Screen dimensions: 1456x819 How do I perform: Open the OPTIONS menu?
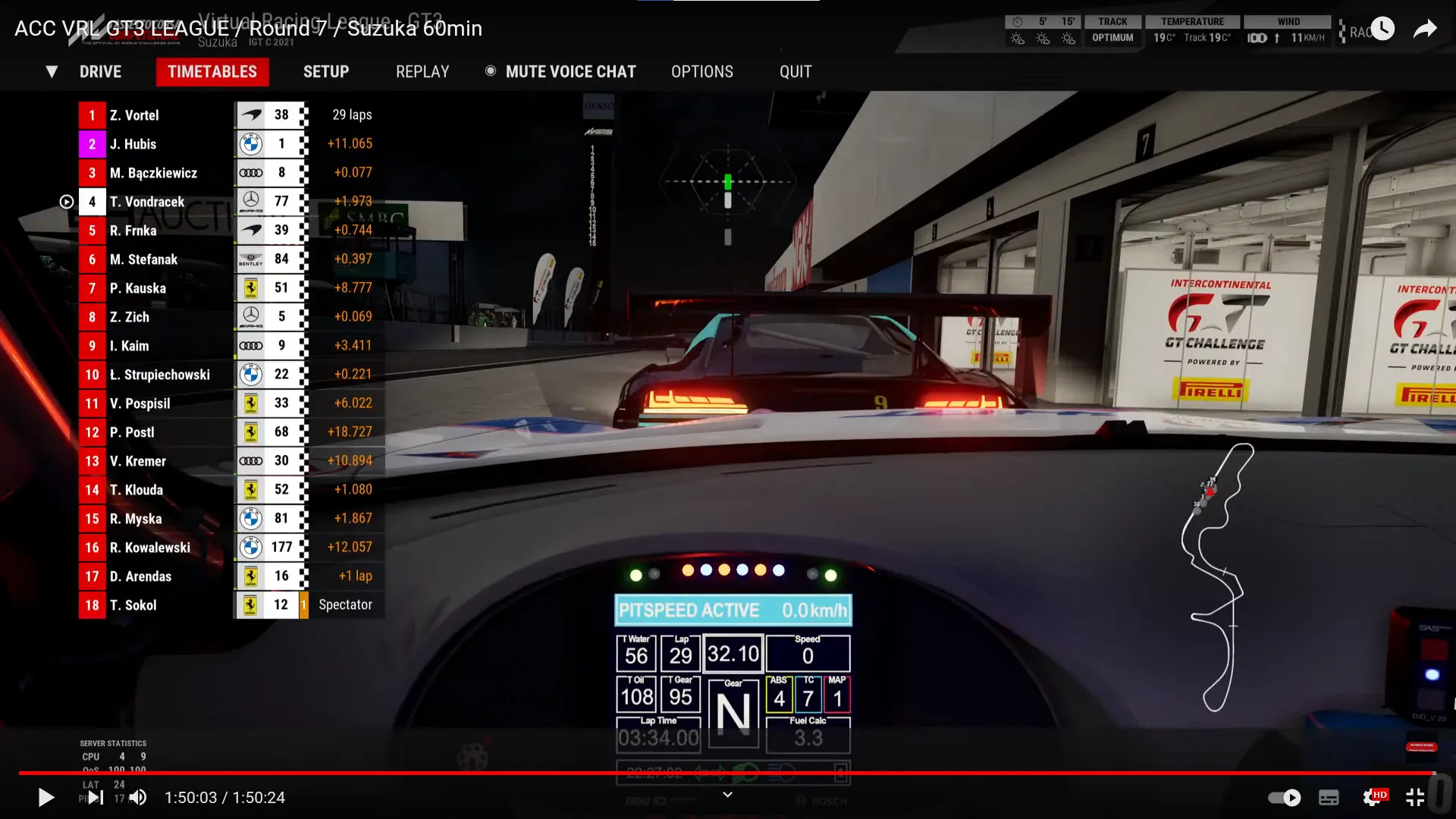[x=702, y=72]
